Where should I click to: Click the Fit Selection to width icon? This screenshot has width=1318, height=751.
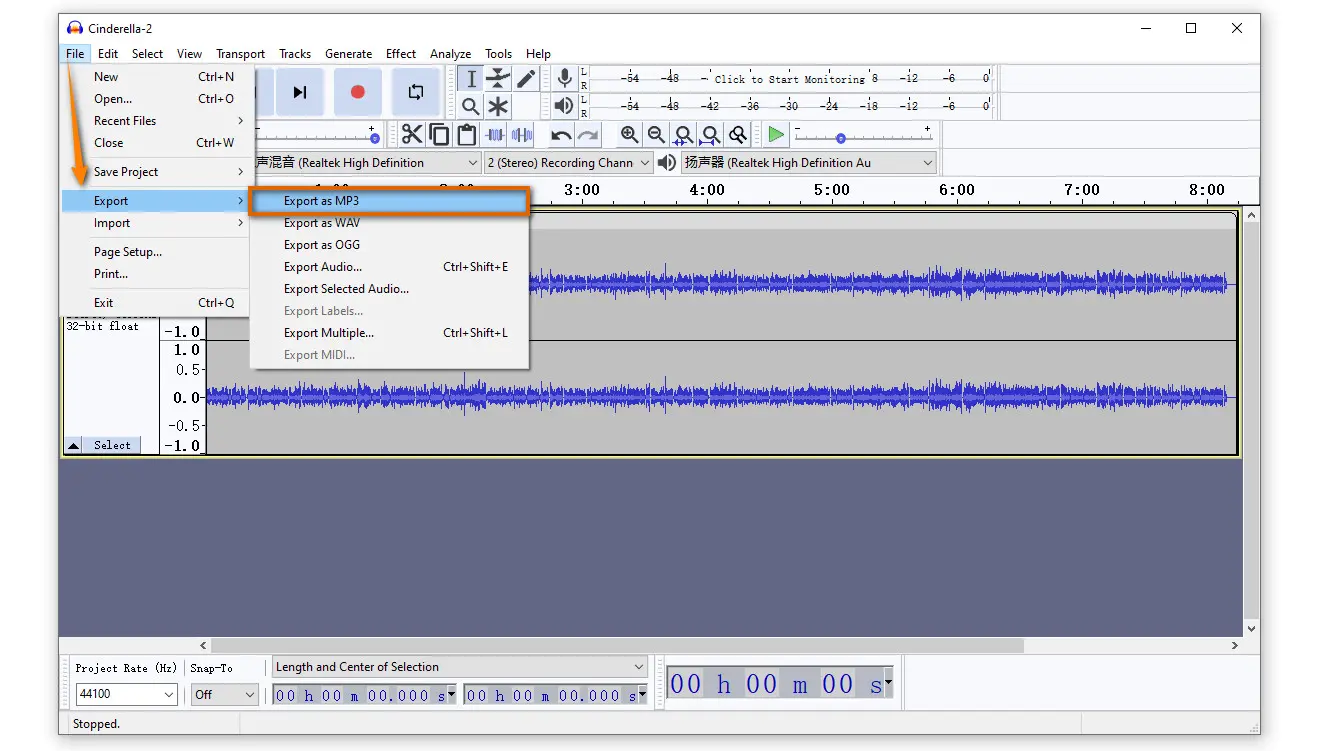[683, 135]
